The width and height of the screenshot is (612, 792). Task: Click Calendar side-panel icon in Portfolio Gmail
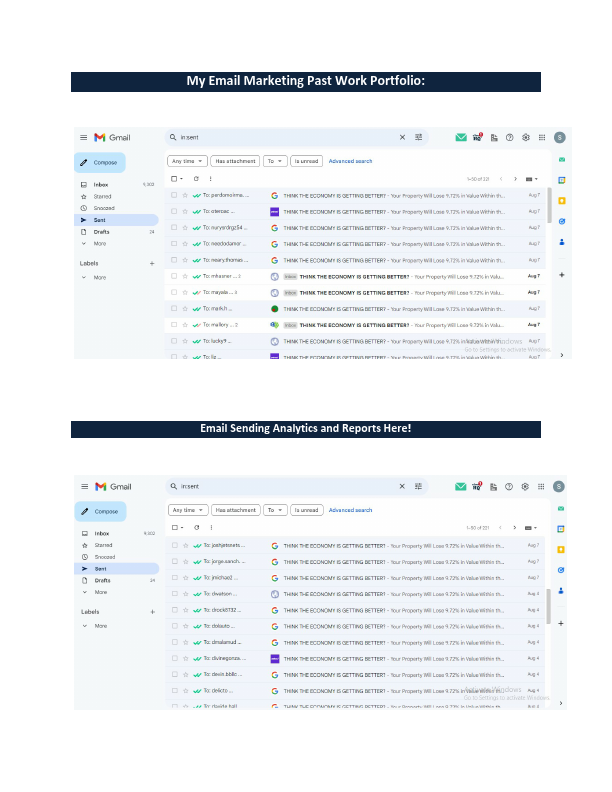(x=562, y=180)
